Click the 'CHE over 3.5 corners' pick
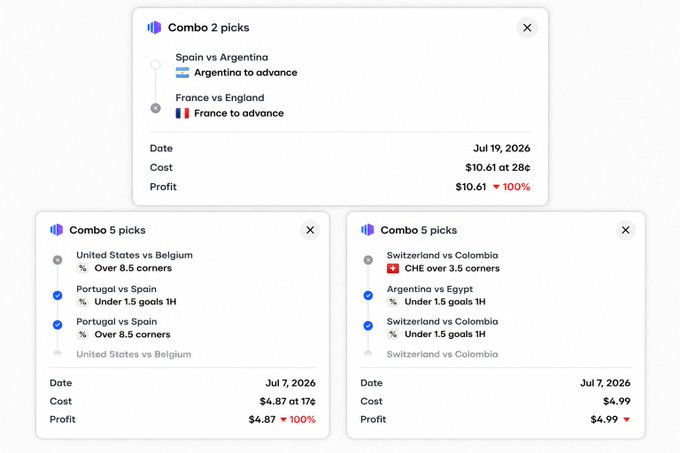680x453 pixels. 452,269
